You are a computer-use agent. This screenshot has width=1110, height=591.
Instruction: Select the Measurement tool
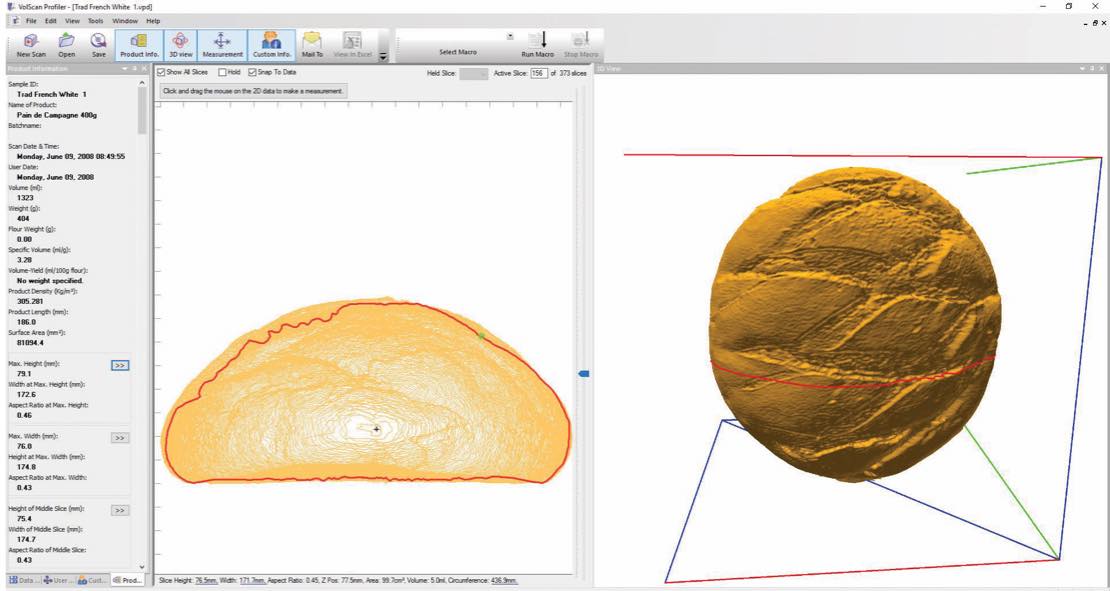click(x=221, y=45)
